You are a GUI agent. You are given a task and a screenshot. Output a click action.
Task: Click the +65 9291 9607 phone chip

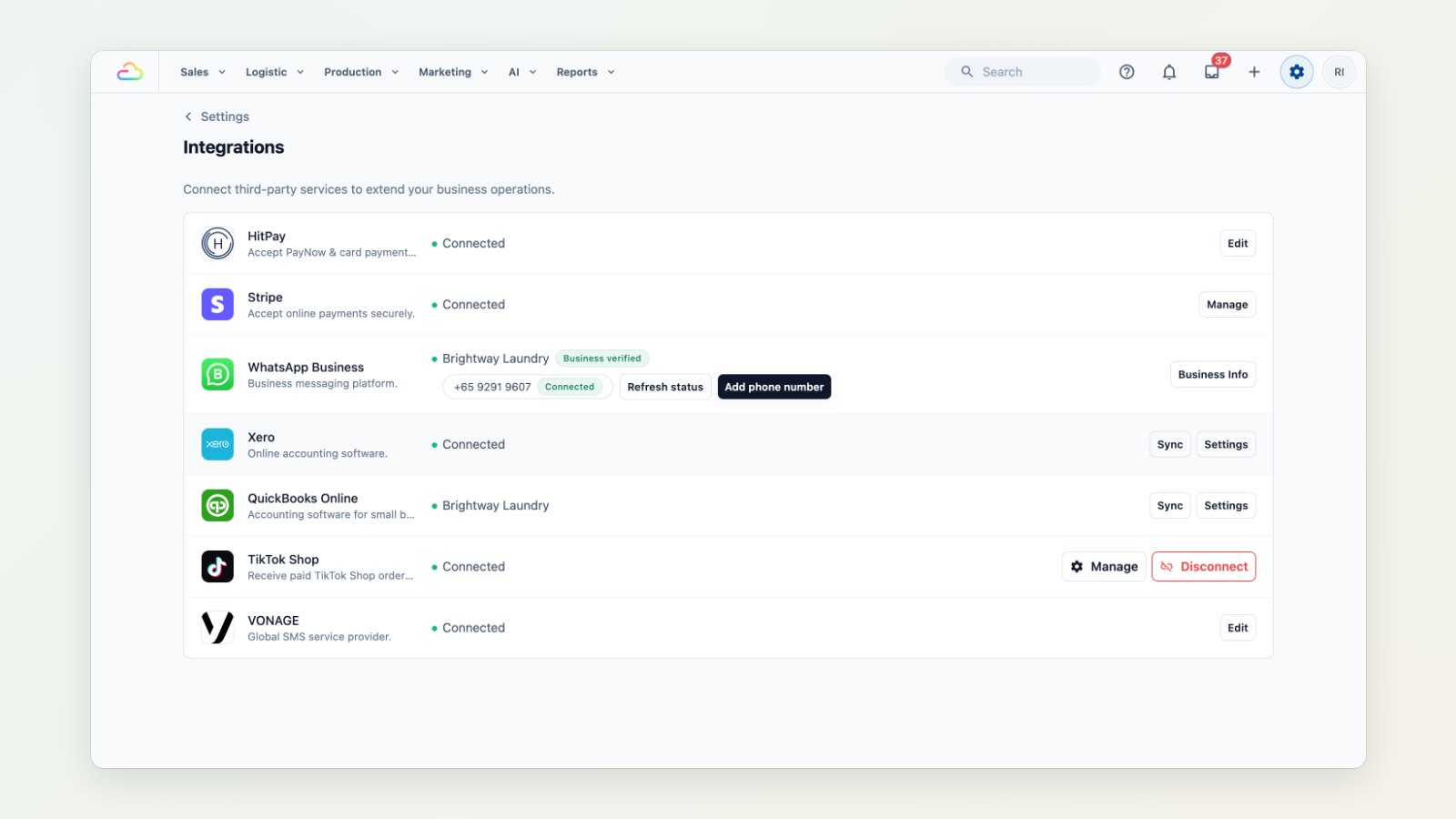(x=527, y=387)
